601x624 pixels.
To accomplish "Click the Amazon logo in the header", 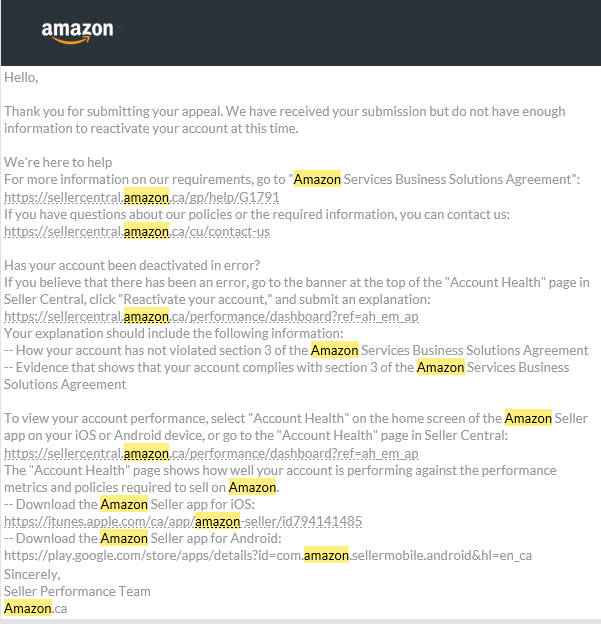I will tap(78, 31).
